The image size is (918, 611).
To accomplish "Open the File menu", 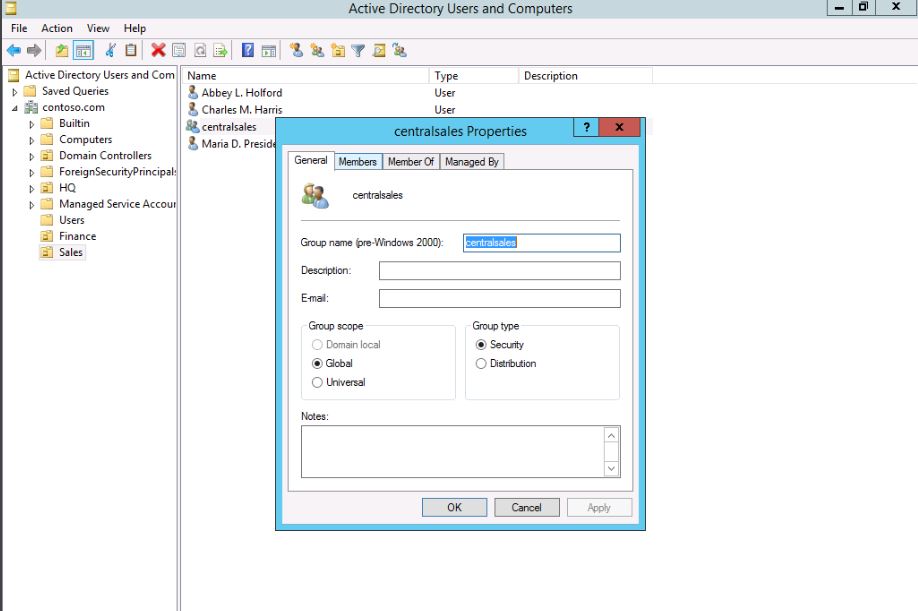I will [19, 28].
